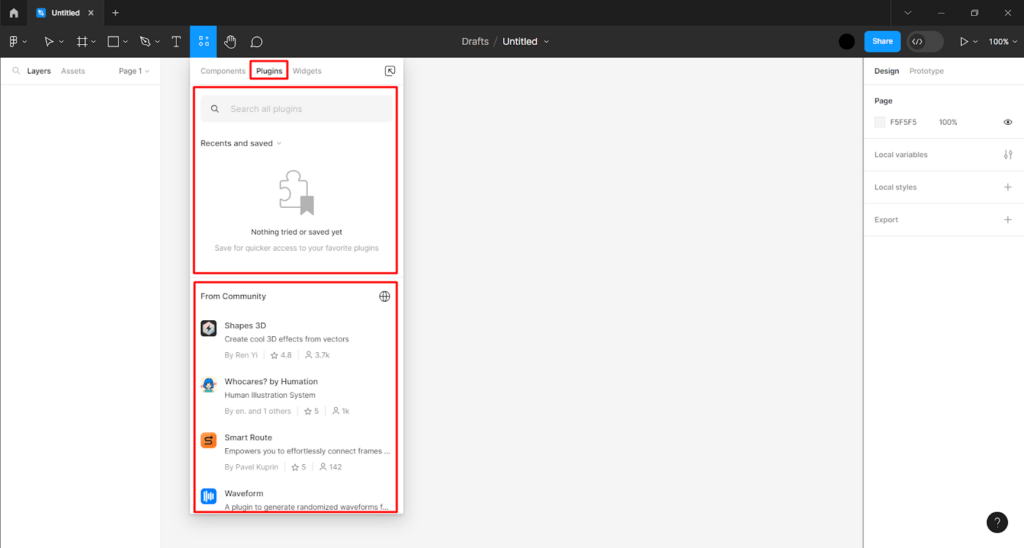The image size is (1024, 548).
Task: Switch to the Components tab
Action: pyautogui.click(x=223, y=71)
